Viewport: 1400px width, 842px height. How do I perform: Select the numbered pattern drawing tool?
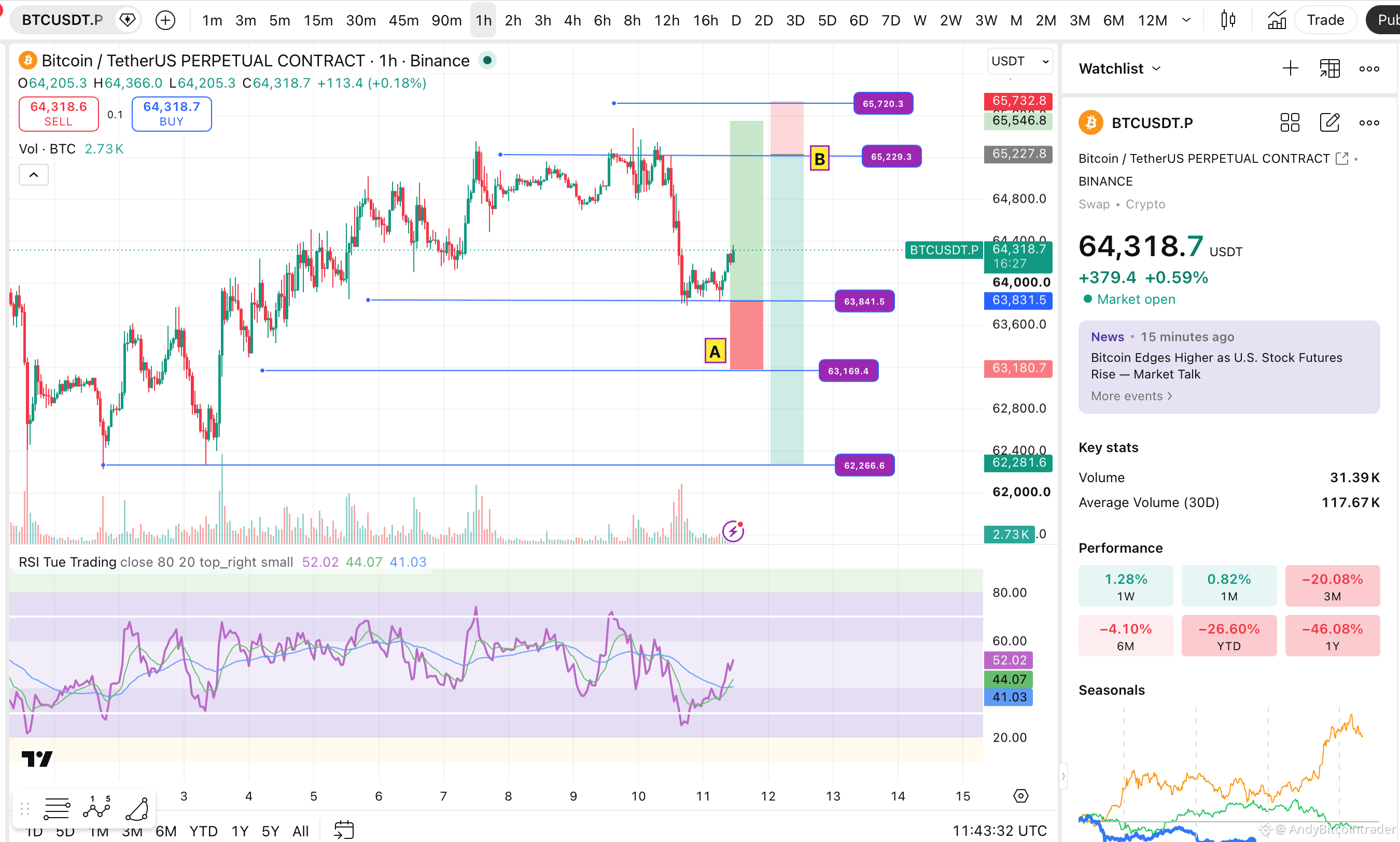(x=97, y=808)
